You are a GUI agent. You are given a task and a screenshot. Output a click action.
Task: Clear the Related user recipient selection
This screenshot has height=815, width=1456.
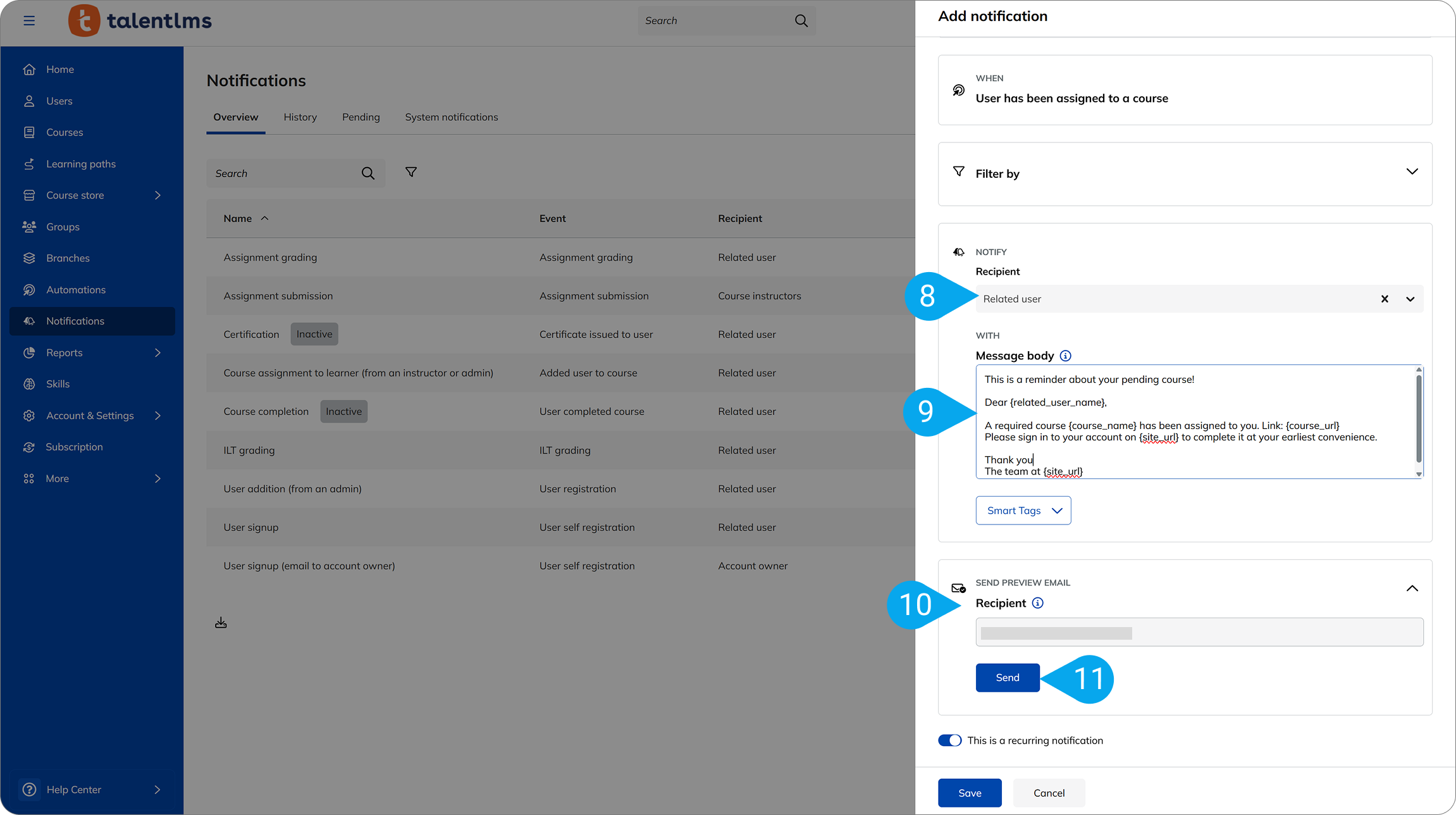pyautogui.click(x=1385, y=299)
